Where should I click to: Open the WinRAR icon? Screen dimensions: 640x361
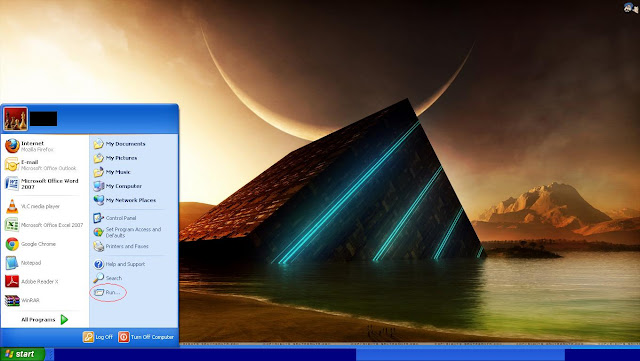coord(12,300)
